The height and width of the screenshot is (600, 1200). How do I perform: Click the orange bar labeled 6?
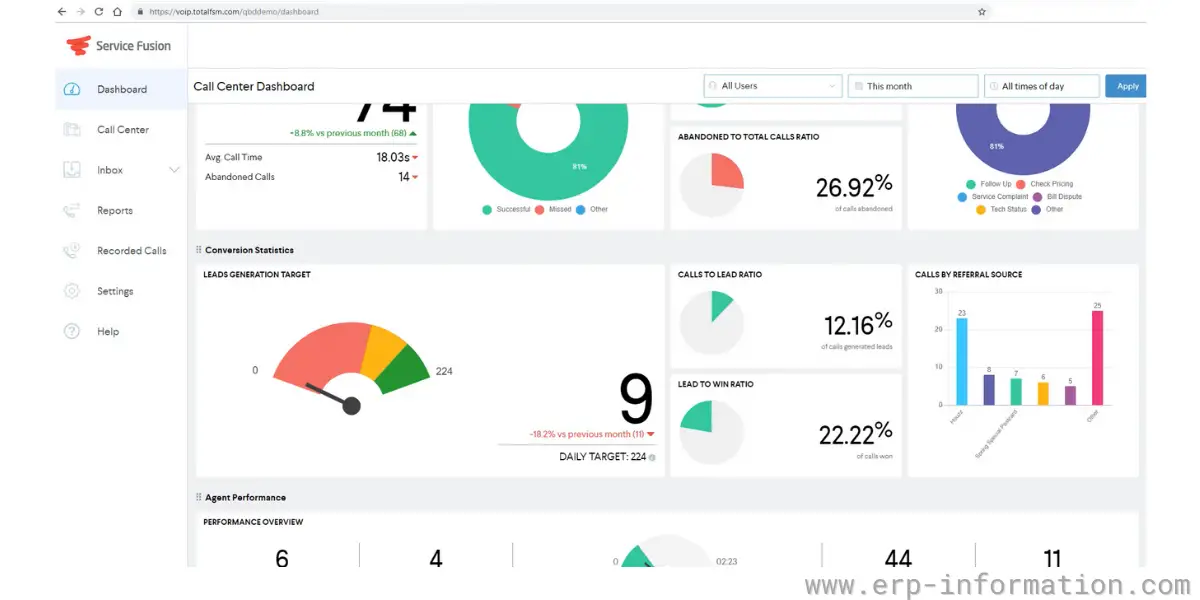coord(1043,393)
